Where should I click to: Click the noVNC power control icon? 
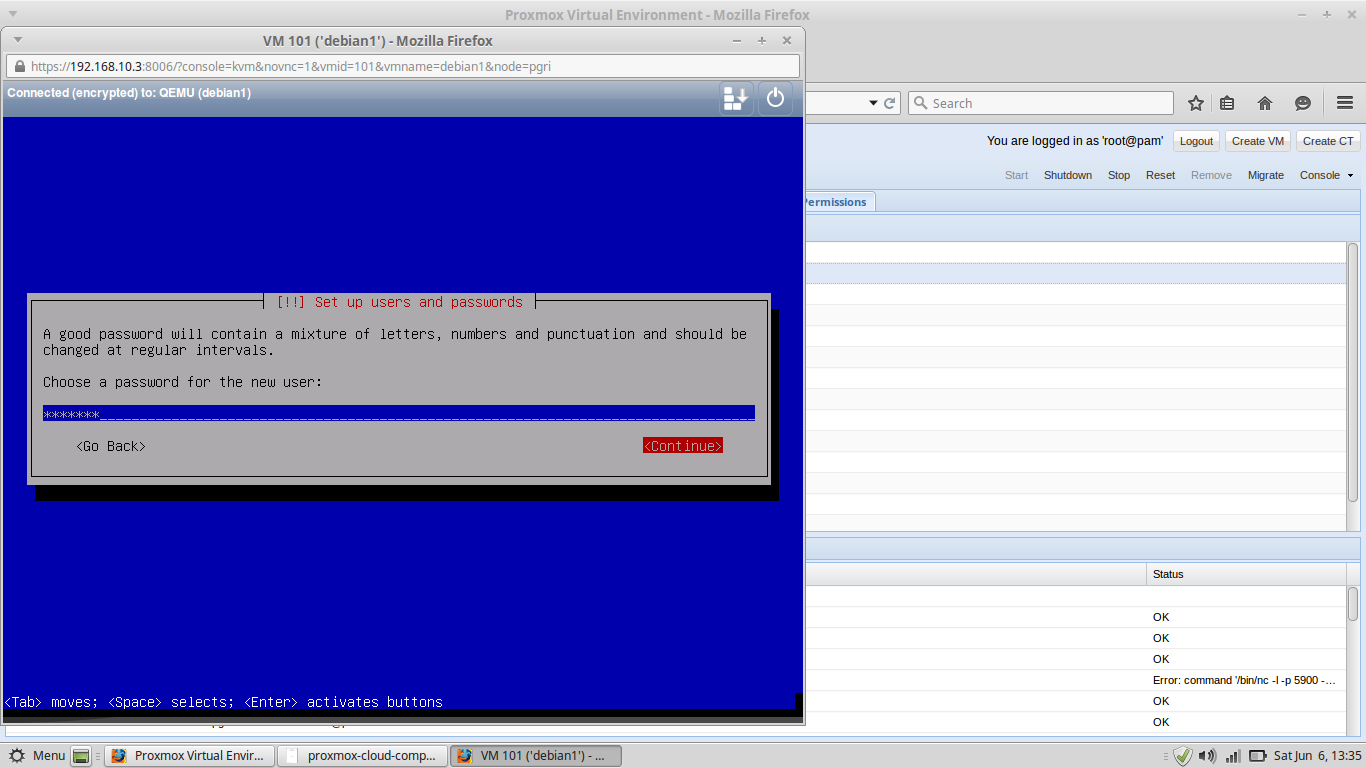pyautogui.click(x=776, y=98)
